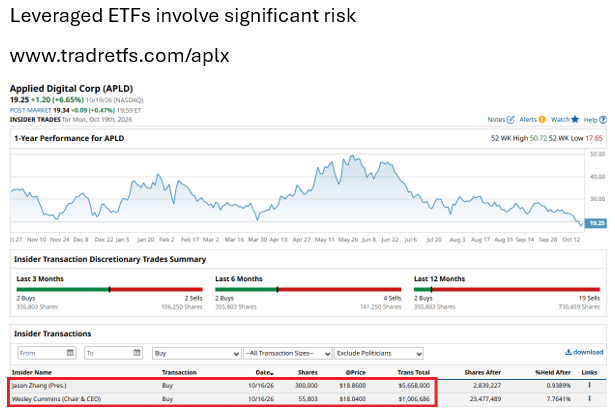This screenshot has width=615, height=413.
Task: Click the 7.7641% held after cell
Action: tap(558, 399)
